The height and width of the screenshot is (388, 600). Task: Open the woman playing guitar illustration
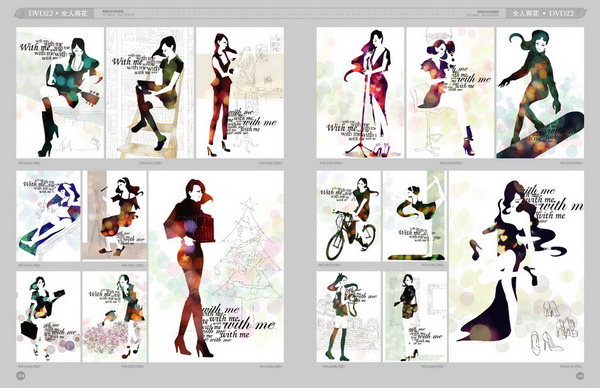click(60, 93)
